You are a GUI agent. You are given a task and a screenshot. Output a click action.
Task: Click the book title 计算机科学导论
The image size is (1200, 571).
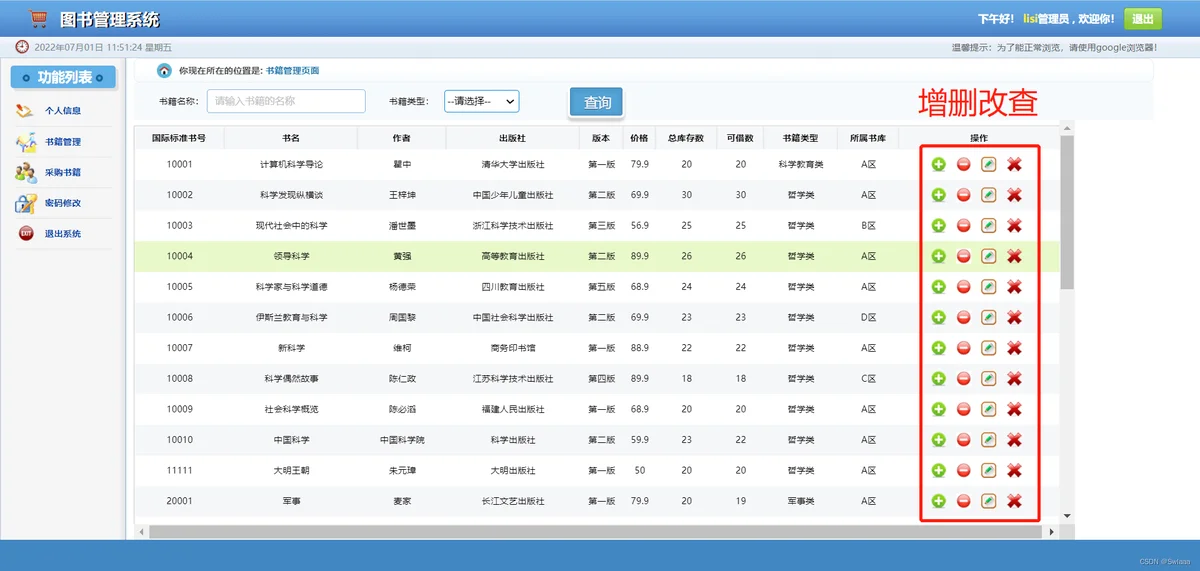click(x=291, y=164)
